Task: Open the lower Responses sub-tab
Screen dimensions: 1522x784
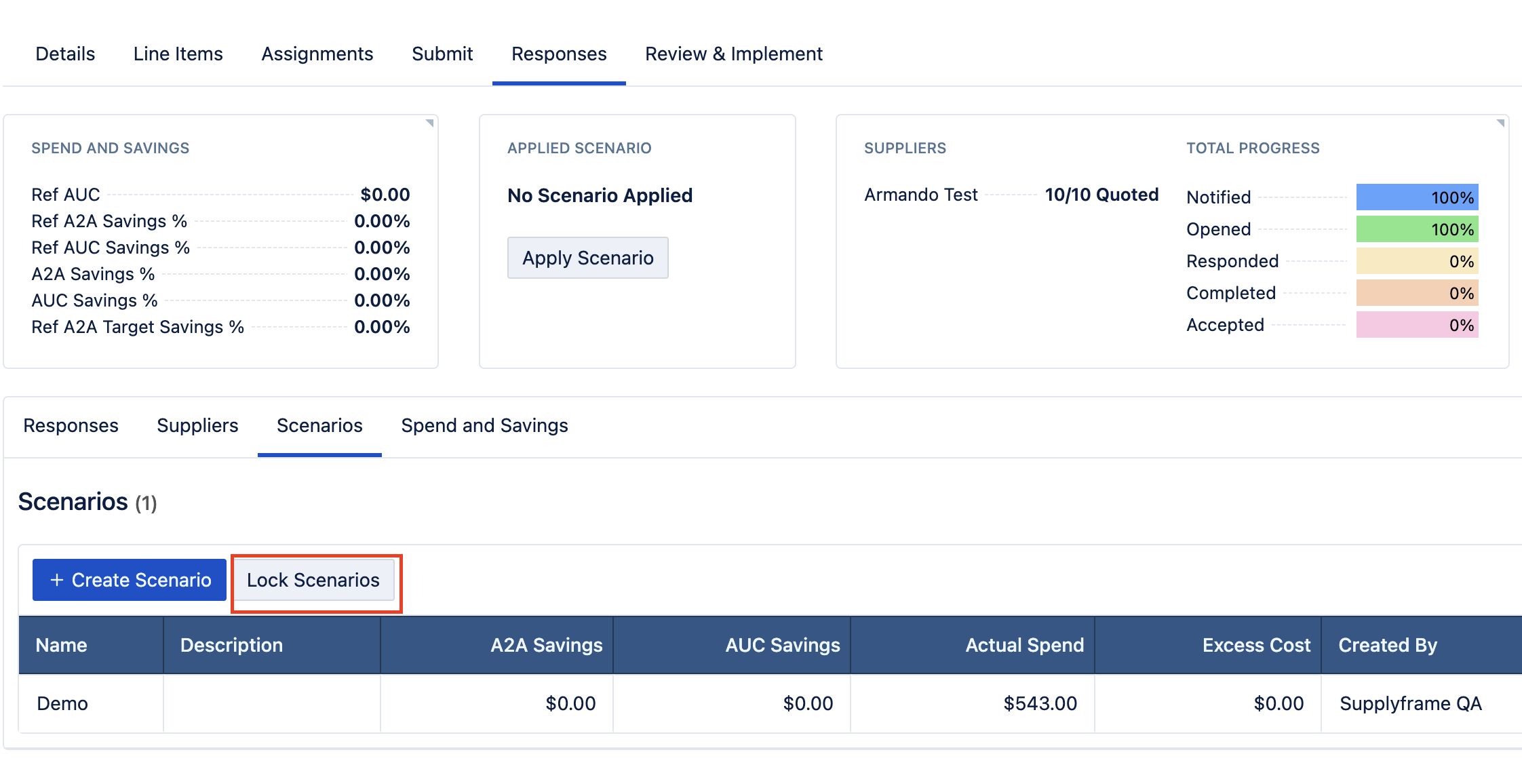Action: click(x=71, y=426)
